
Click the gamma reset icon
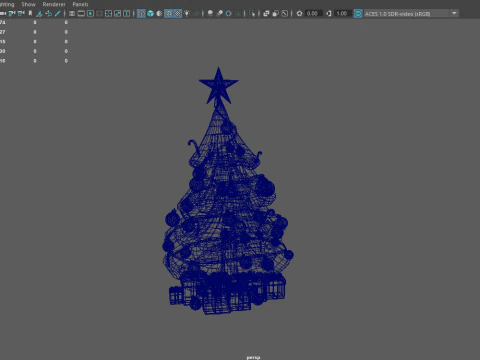click(329, 13)
